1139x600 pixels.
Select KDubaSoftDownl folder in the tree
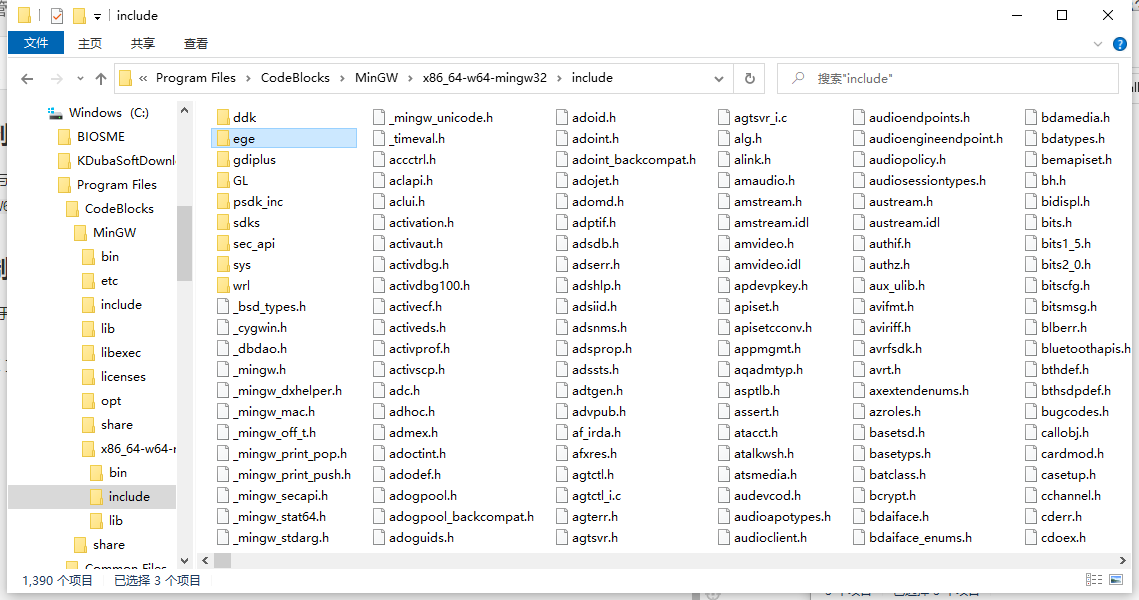(x=126, y=161)
